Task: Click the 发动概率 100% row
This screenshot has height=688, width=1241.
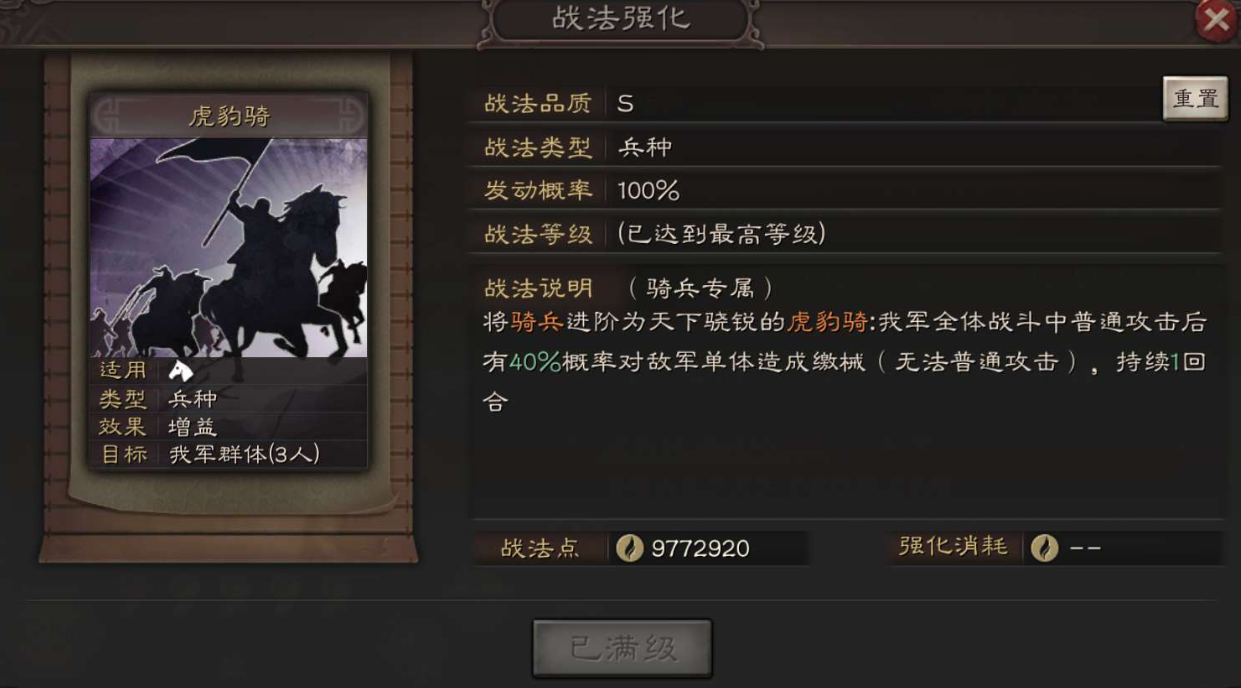Action: [848, 190]
